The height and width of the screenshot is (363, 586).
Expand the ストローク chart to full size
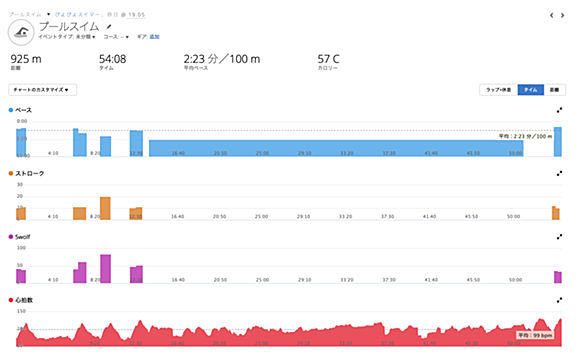(559, 173)
